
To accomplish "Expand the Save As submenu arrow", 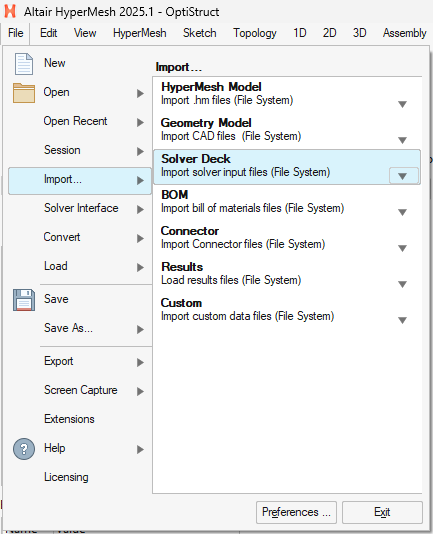I will [x=140, y=329].
